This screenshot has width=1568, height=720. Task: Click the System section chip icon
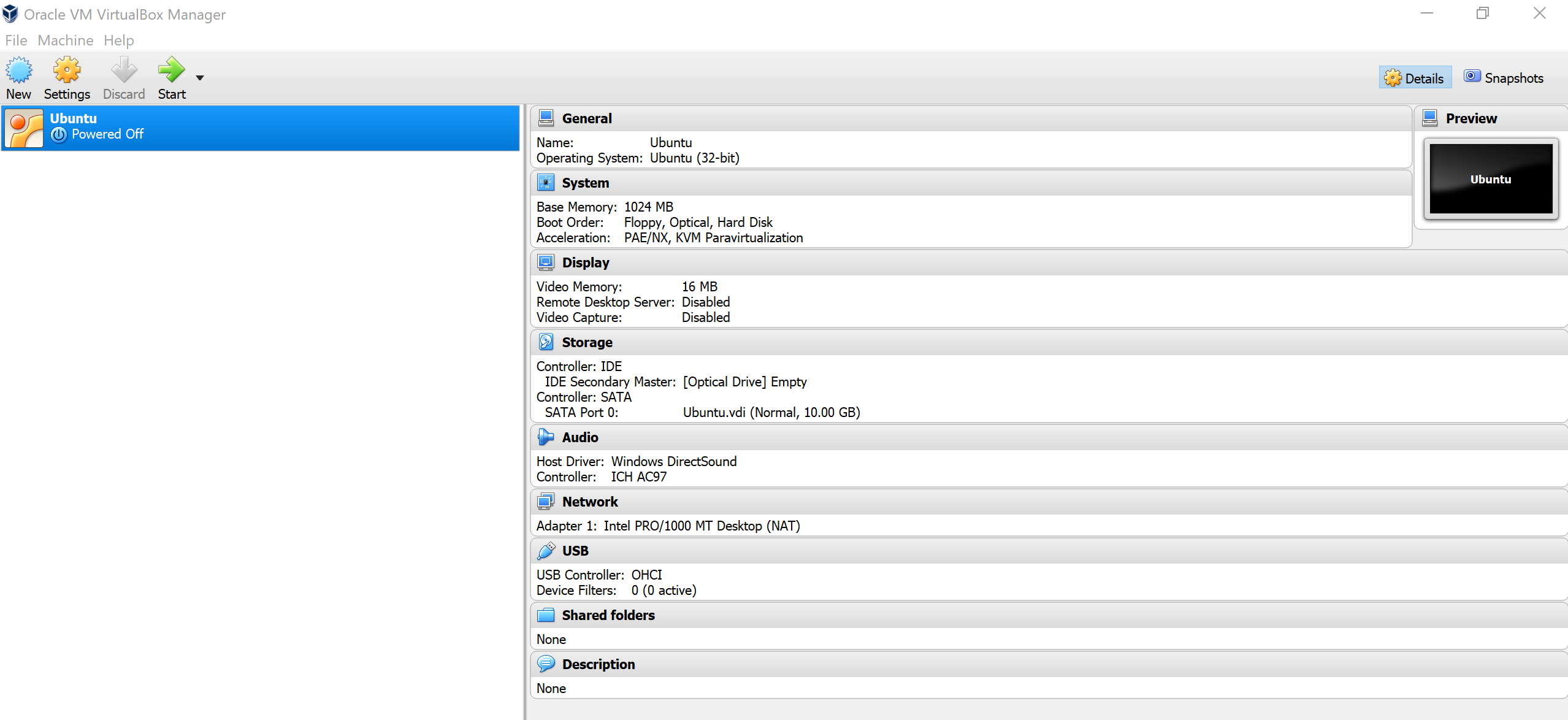click(546, 183)
